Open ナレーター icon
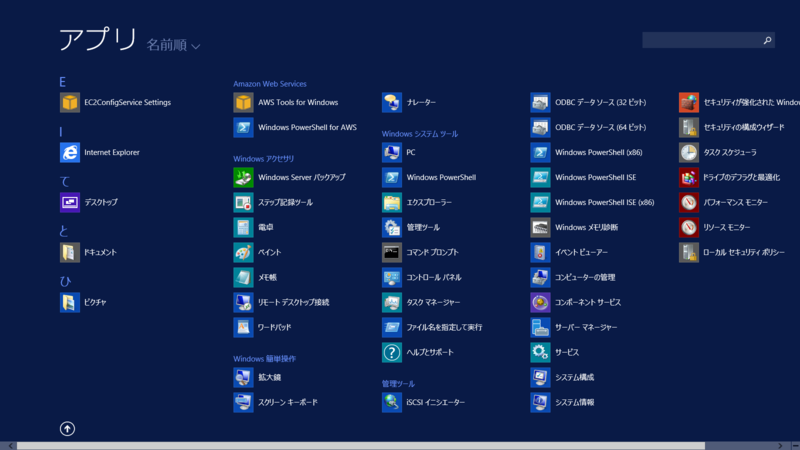The height and width of the screenshot is (450, 800). pos(392,103)
